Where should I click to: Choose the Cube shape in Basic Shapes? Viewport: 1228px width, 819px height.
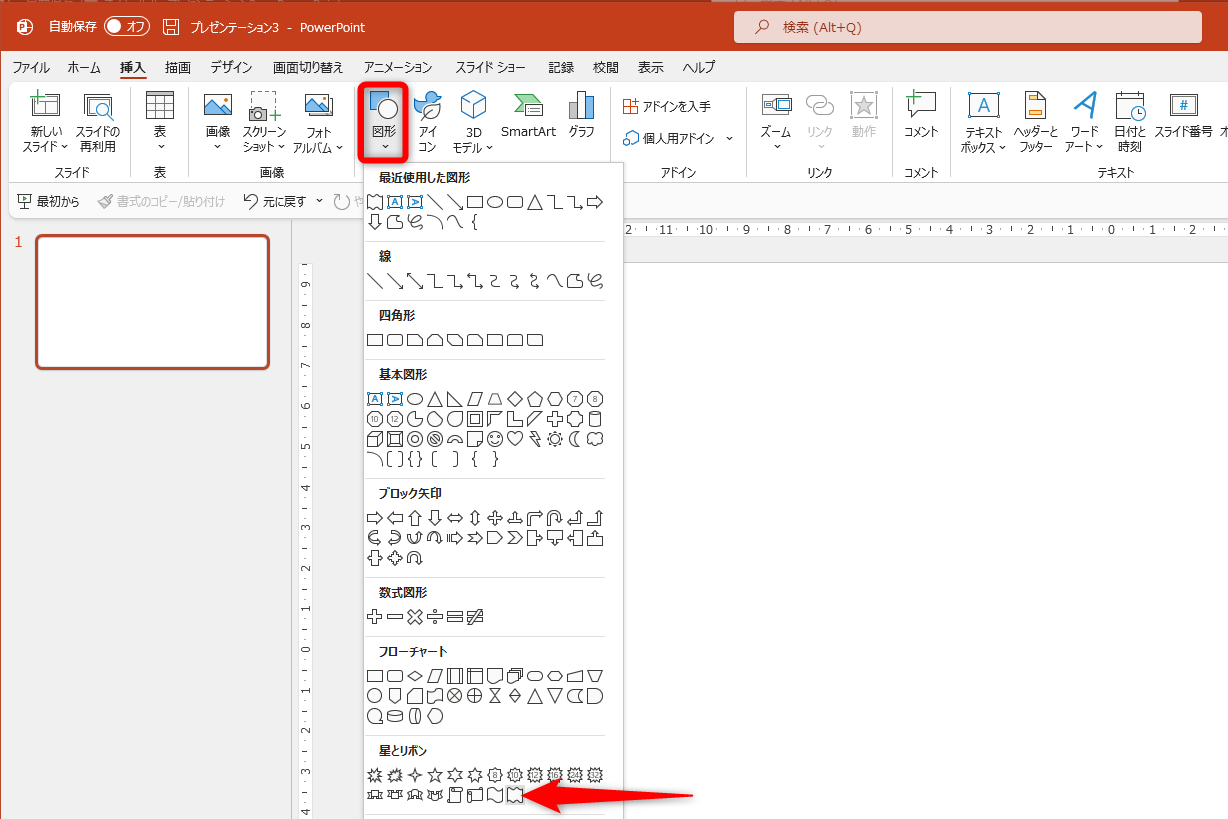pyautogui.click(x=375, y=439)
